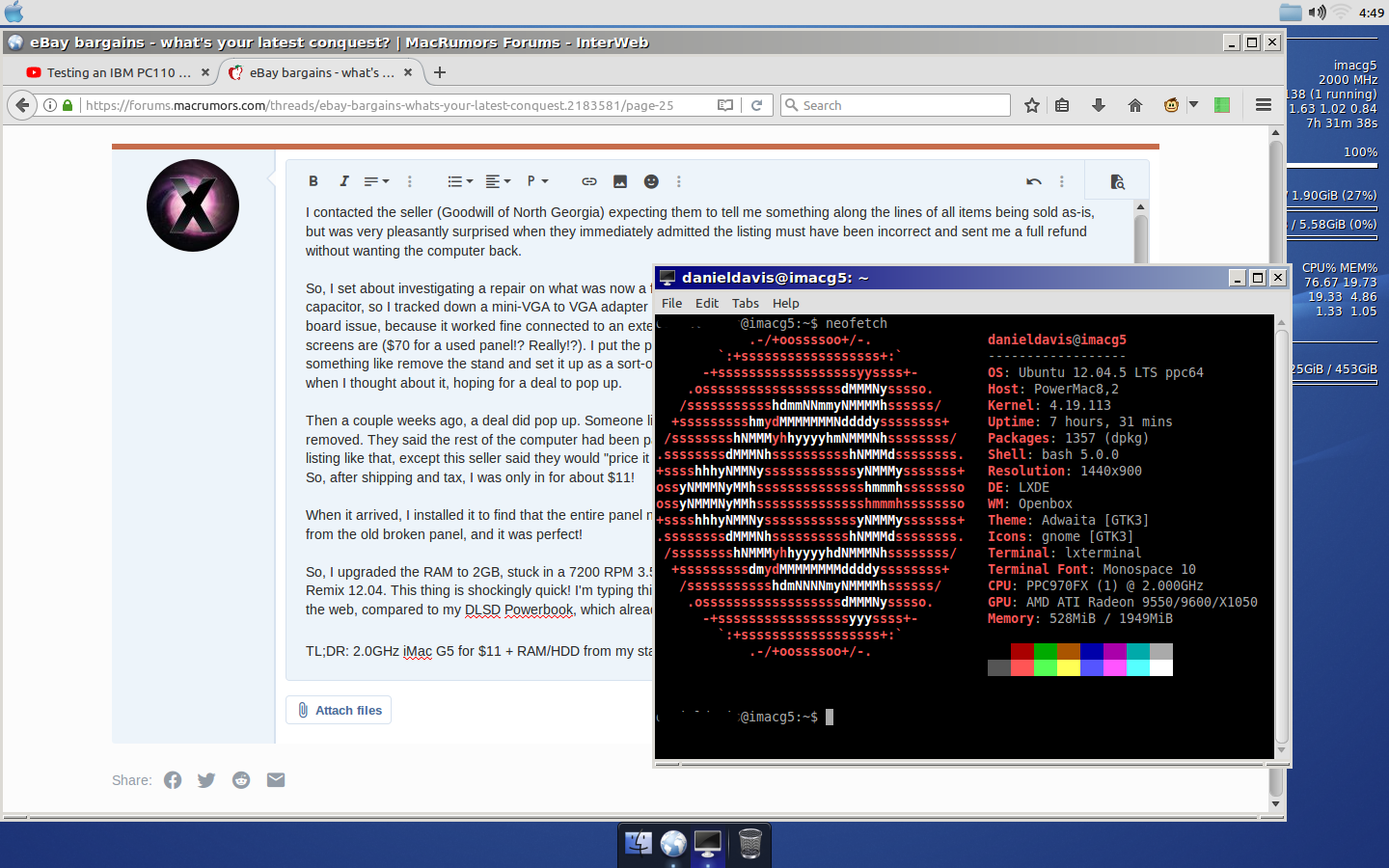Click the terminal window title icon
The height and width of the screenshot is (868, 1389).
[x=667, y=278]
